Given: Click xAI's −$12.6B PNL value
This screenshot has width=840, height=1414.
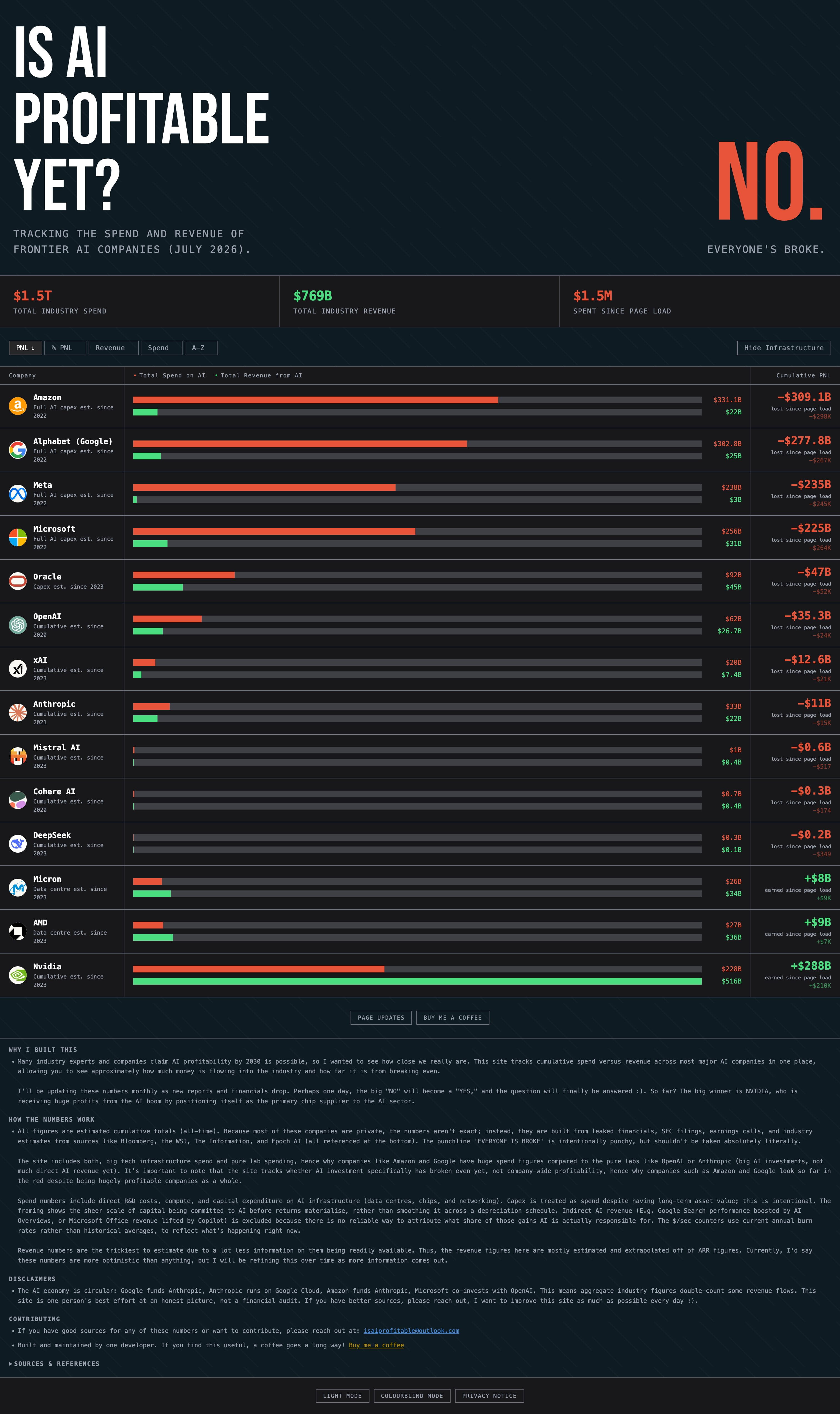Looking at the screenshot, I should click(x=807, y=659).
